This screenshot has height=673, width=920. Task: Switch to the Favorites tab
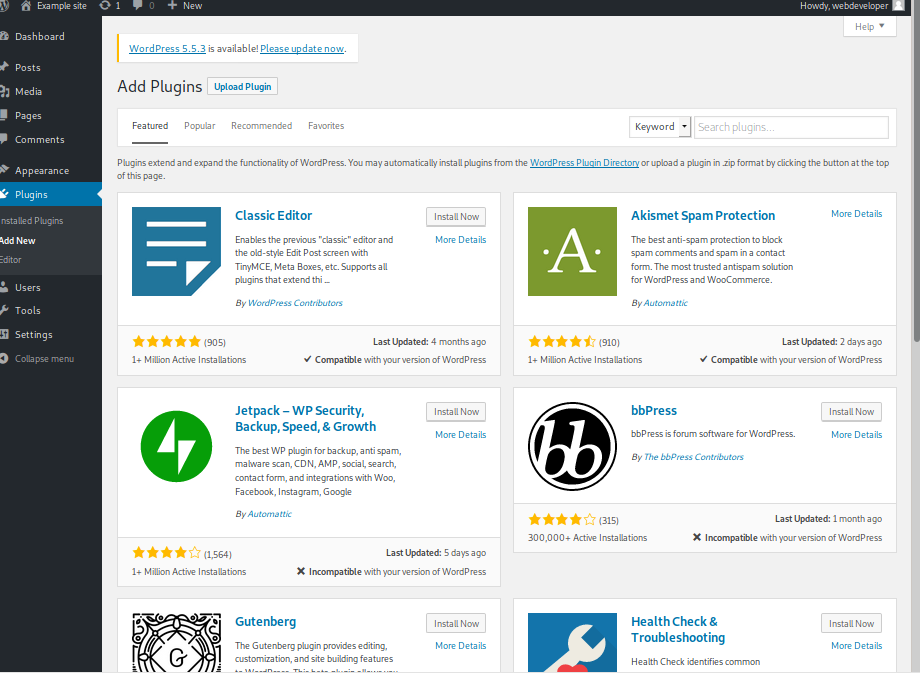[x=326, y=126]
